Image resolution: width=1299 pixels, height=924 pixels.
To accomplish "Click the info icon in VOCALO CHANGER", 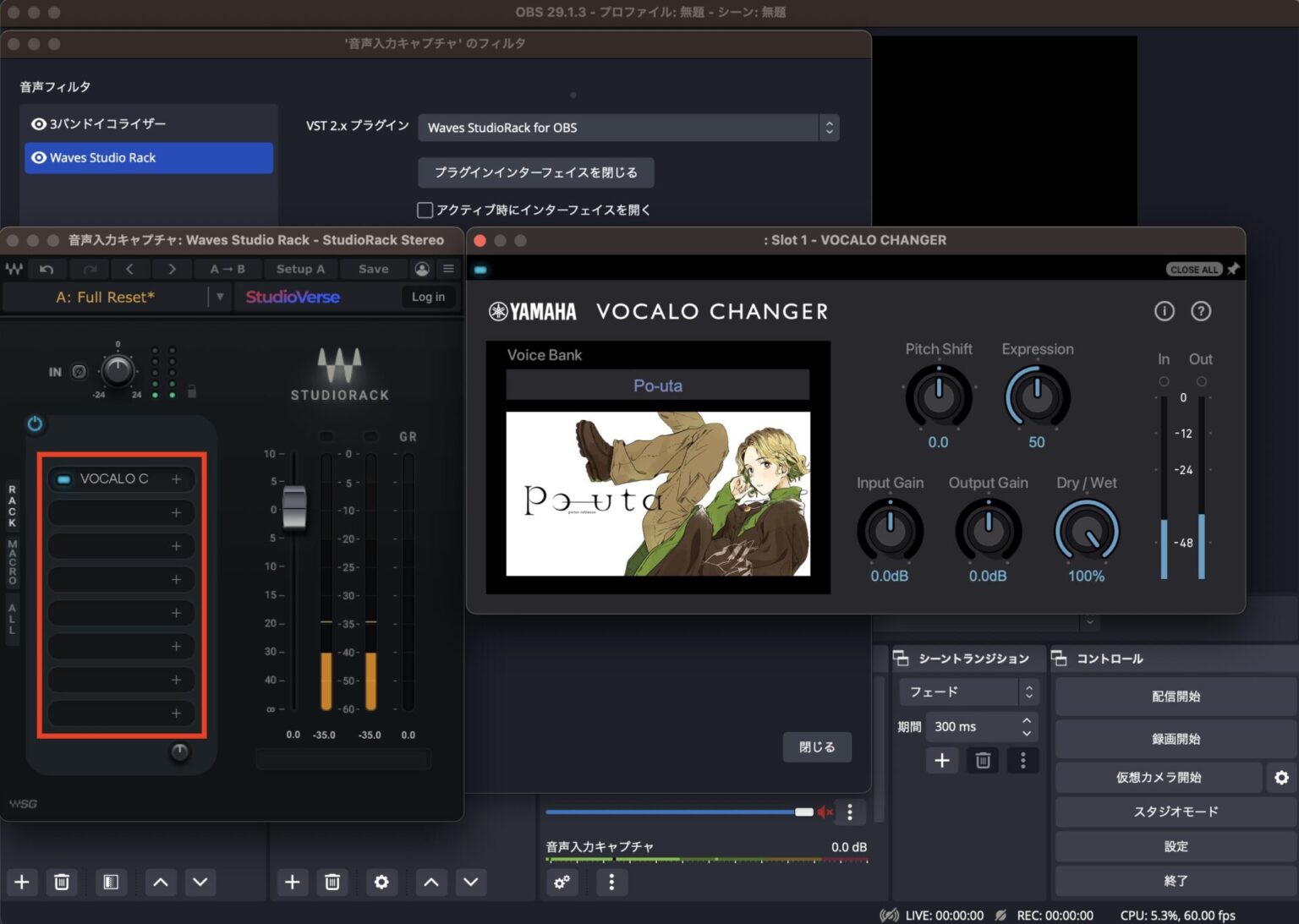I will (1165, 311).
